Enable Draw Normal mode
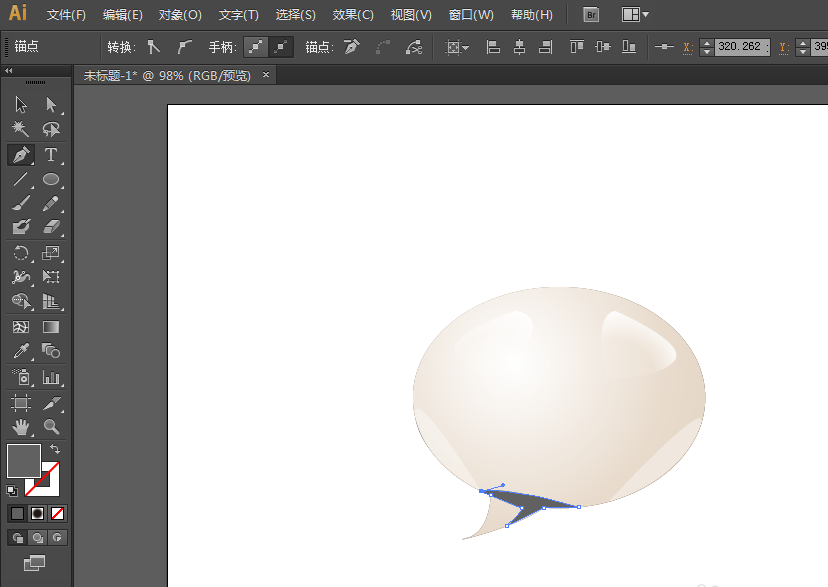The height and width of the screenshot is (587, 828). point(17,538)
